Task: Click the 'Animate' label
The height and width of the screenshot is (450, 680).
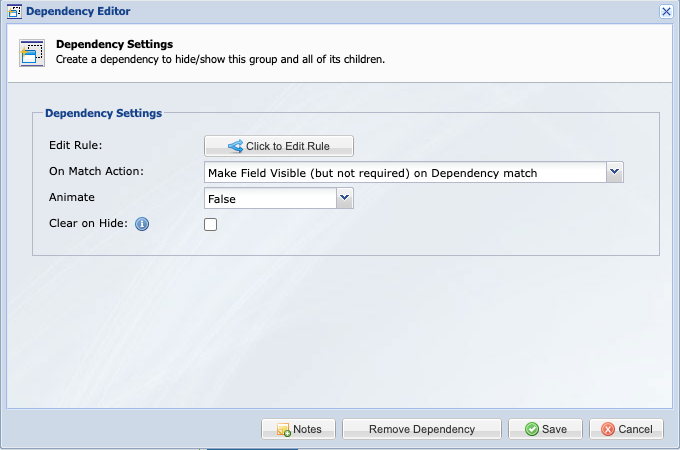Action: point(72,197)
